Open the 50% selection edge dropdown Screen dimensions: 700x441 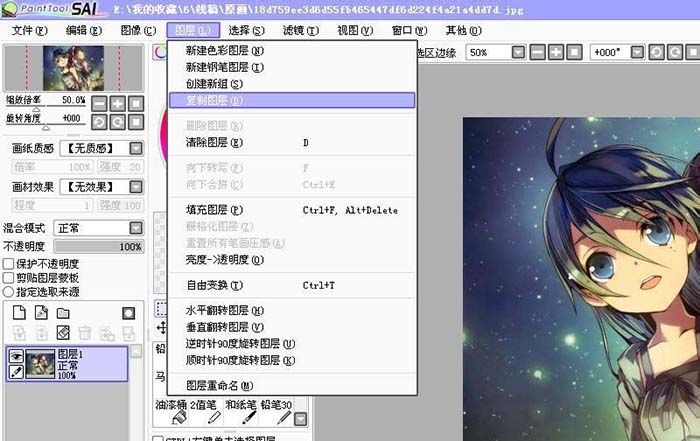(x=518, y=53)
